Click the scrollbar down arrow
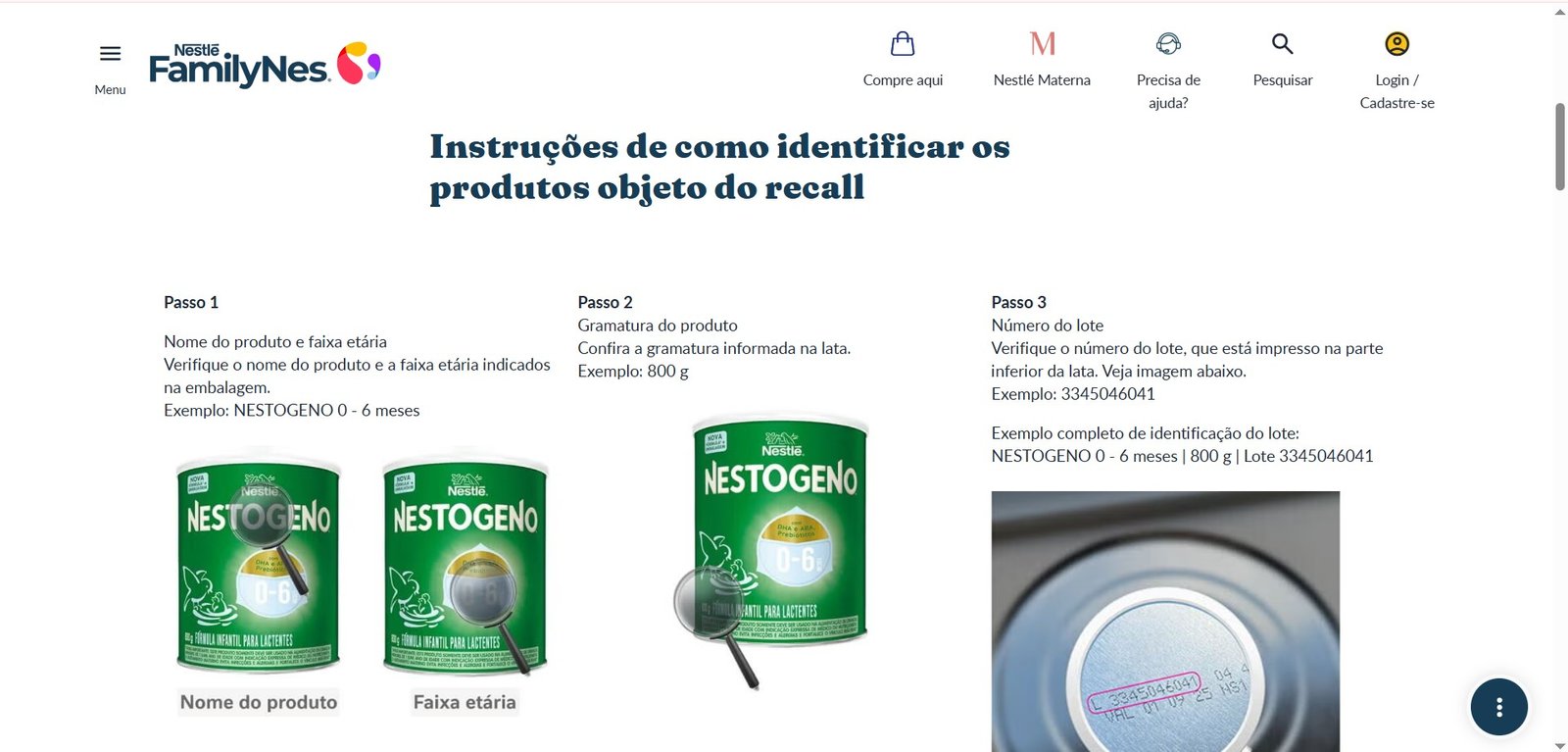1568x752 pixels. [1560, 746]
